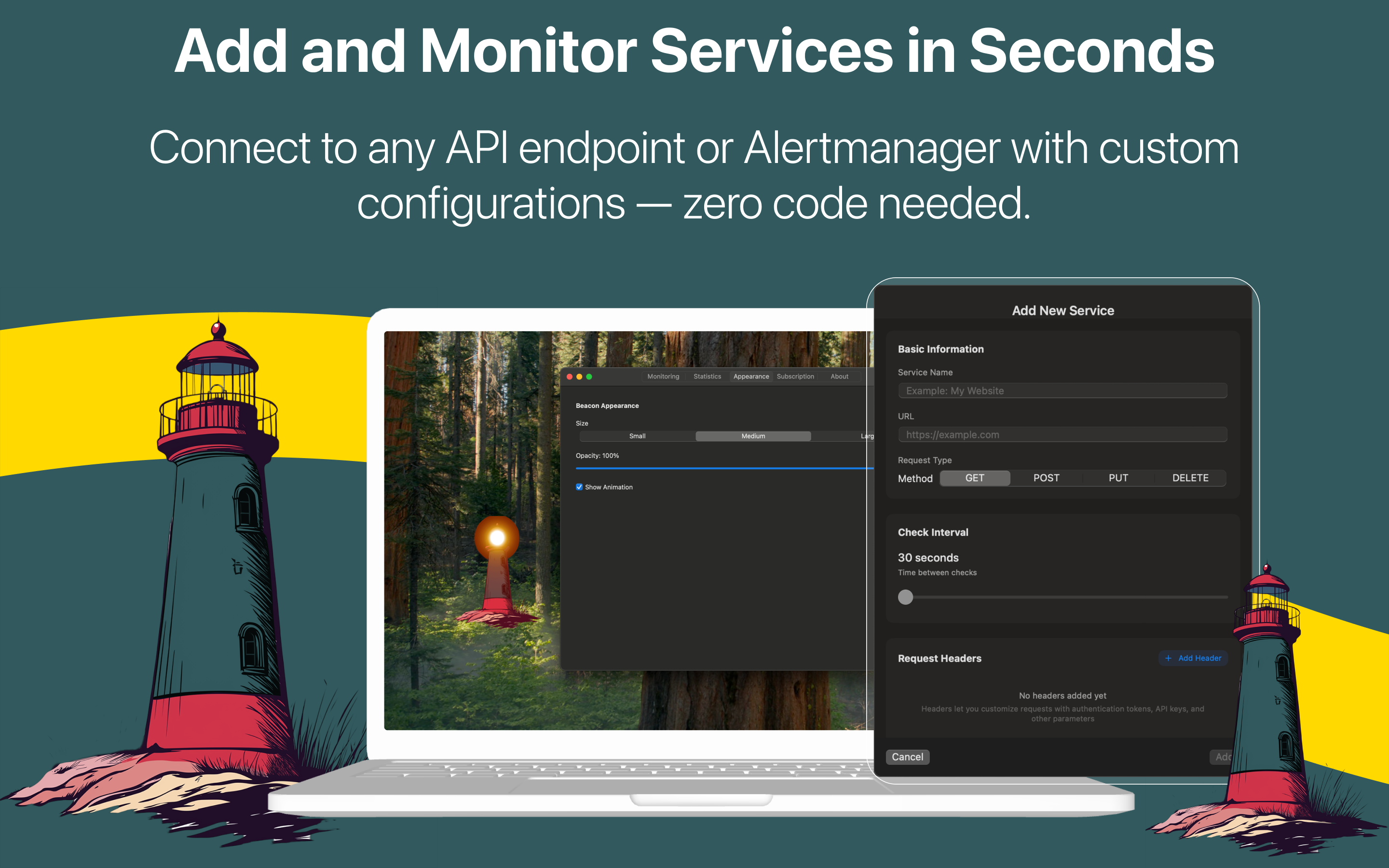
Task: Click into the Service Name field
Action: coord(1062,391)
